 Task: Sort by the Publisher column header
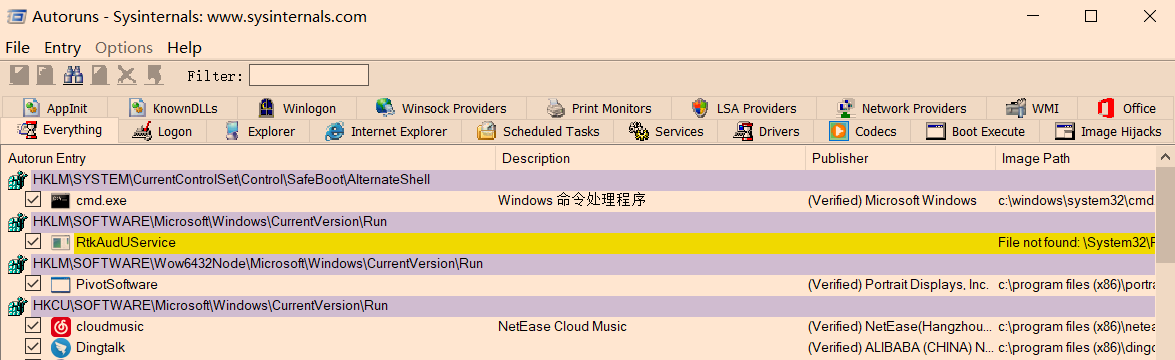(x=901, y=158)
